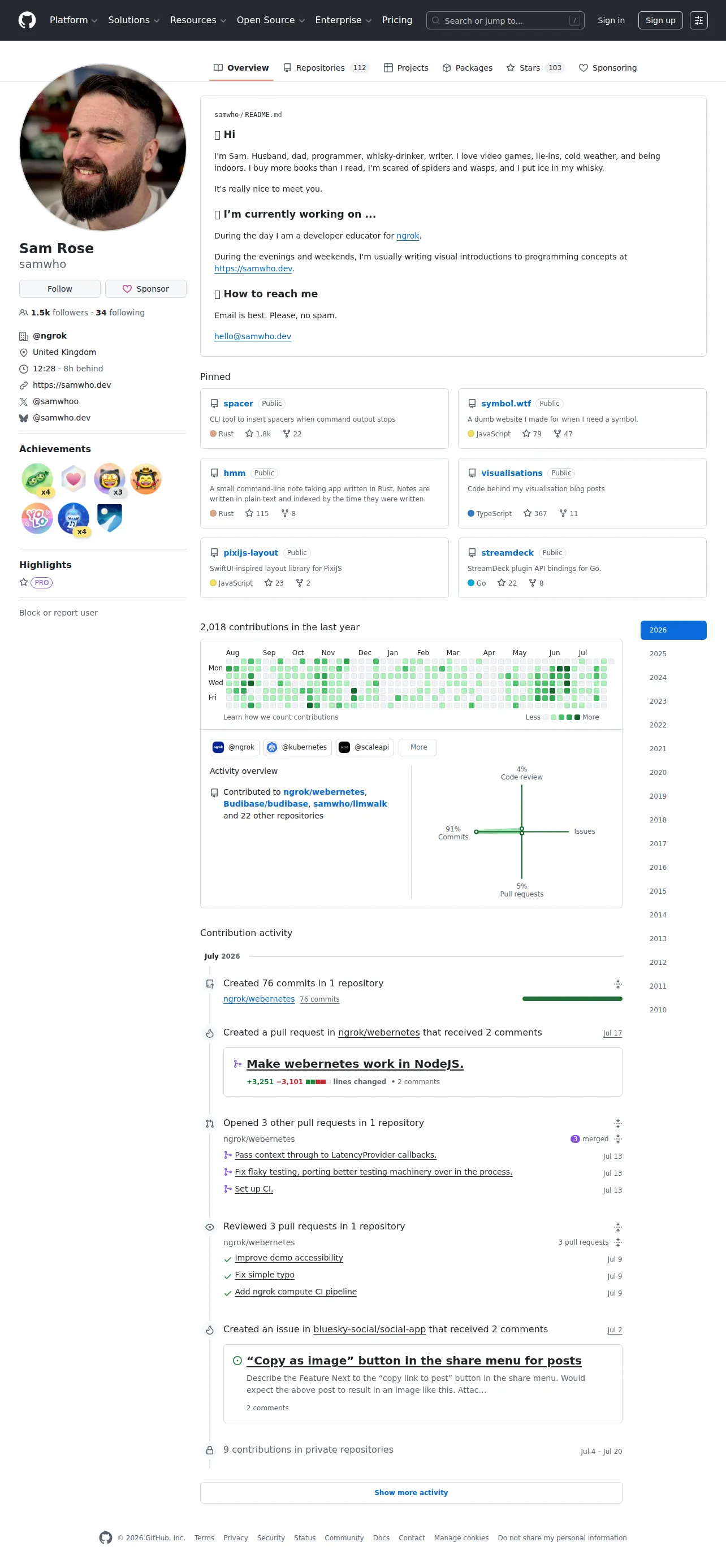726x1568 pixels.
Task: Open the Platform dropdown menu
Action: click(x=73, y=20)
